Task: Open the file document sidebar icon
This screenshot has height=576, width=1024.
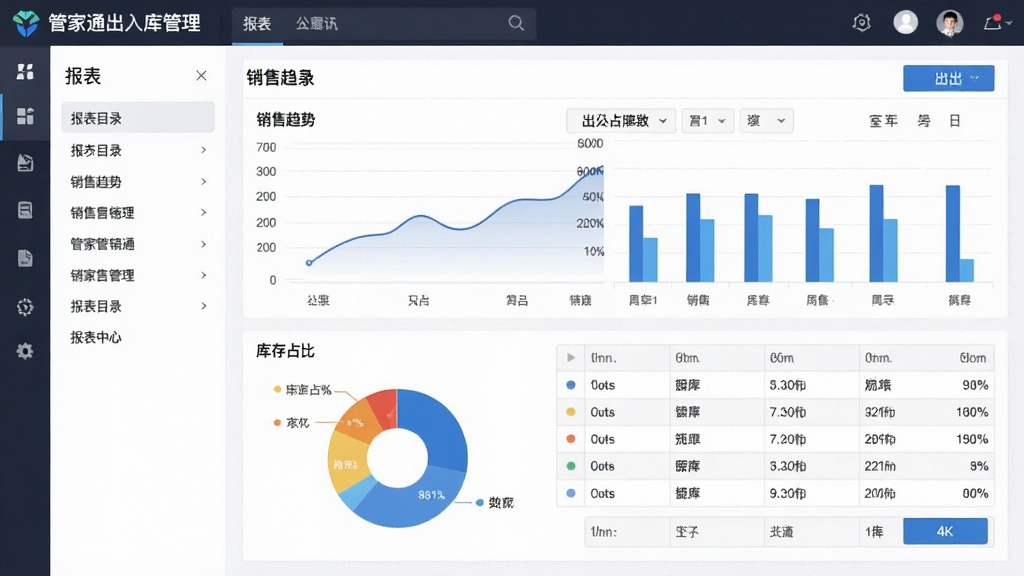Action: coord(25,258)
